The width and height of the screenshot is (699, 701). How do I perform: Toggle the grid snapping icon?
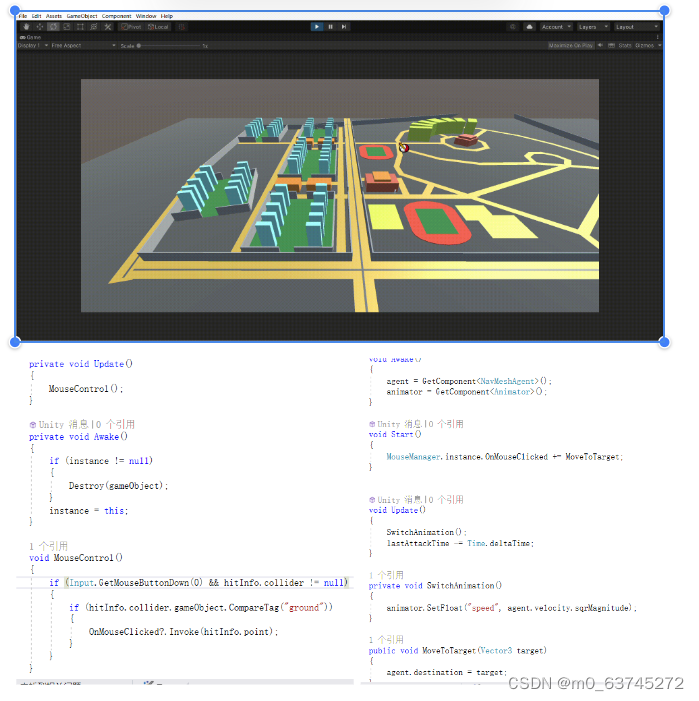tap(181, 27)
